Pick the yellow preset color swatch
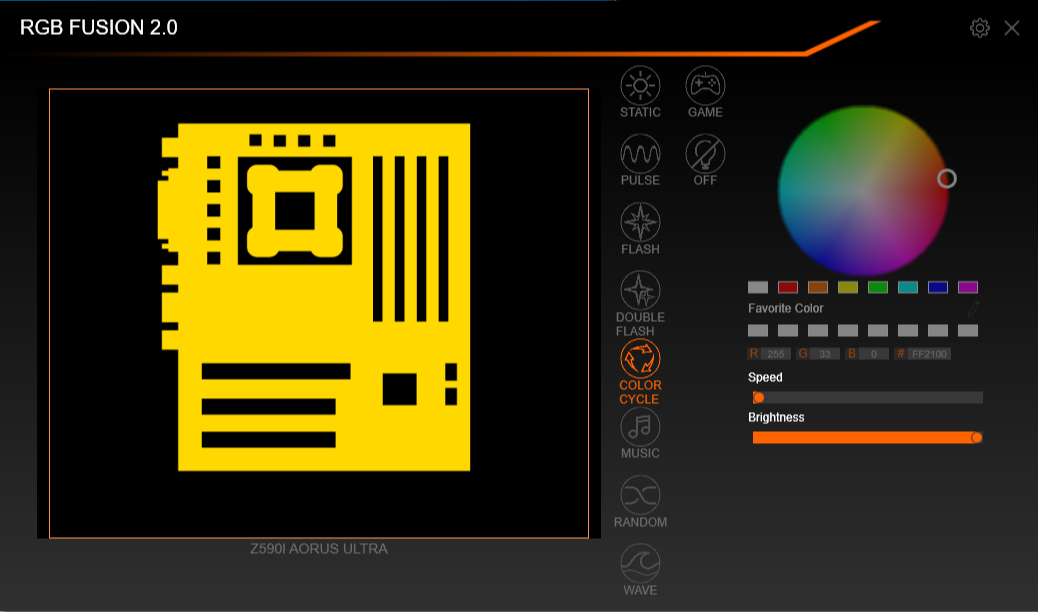 tap(848, 287)
